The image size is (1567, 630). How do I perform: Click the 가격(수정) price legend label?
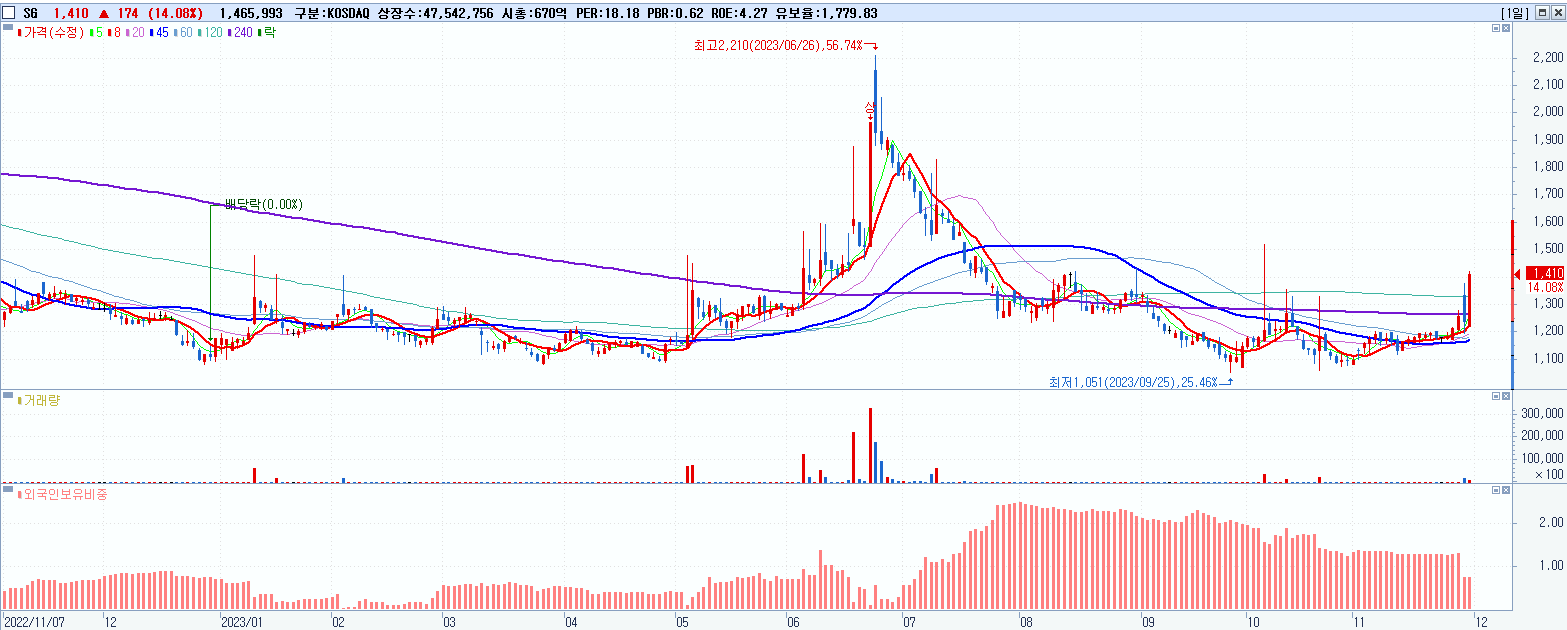click(x=49, y=32)
